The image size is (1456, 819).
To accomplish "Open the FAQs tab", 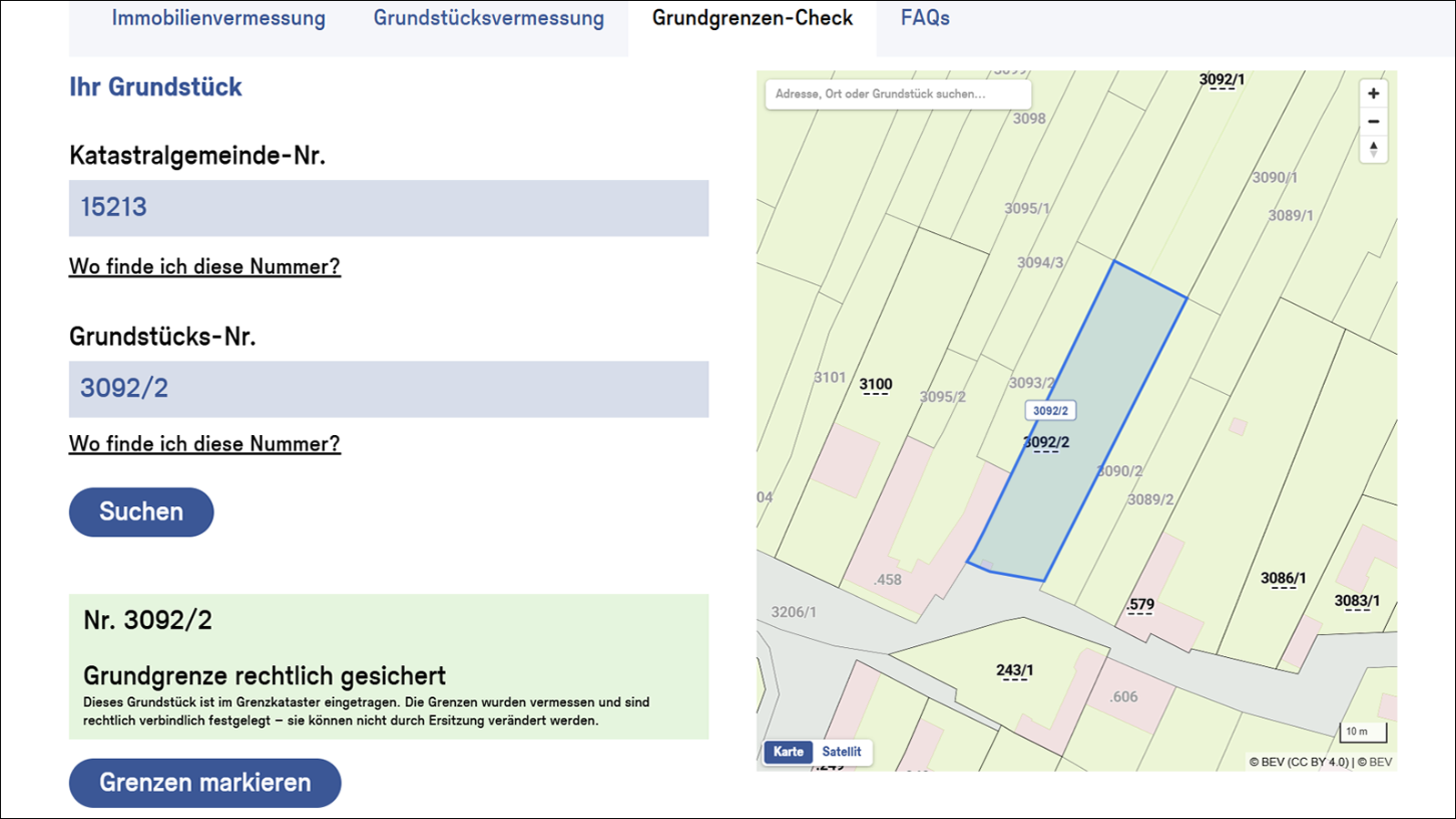I will (x=925, y=18).
